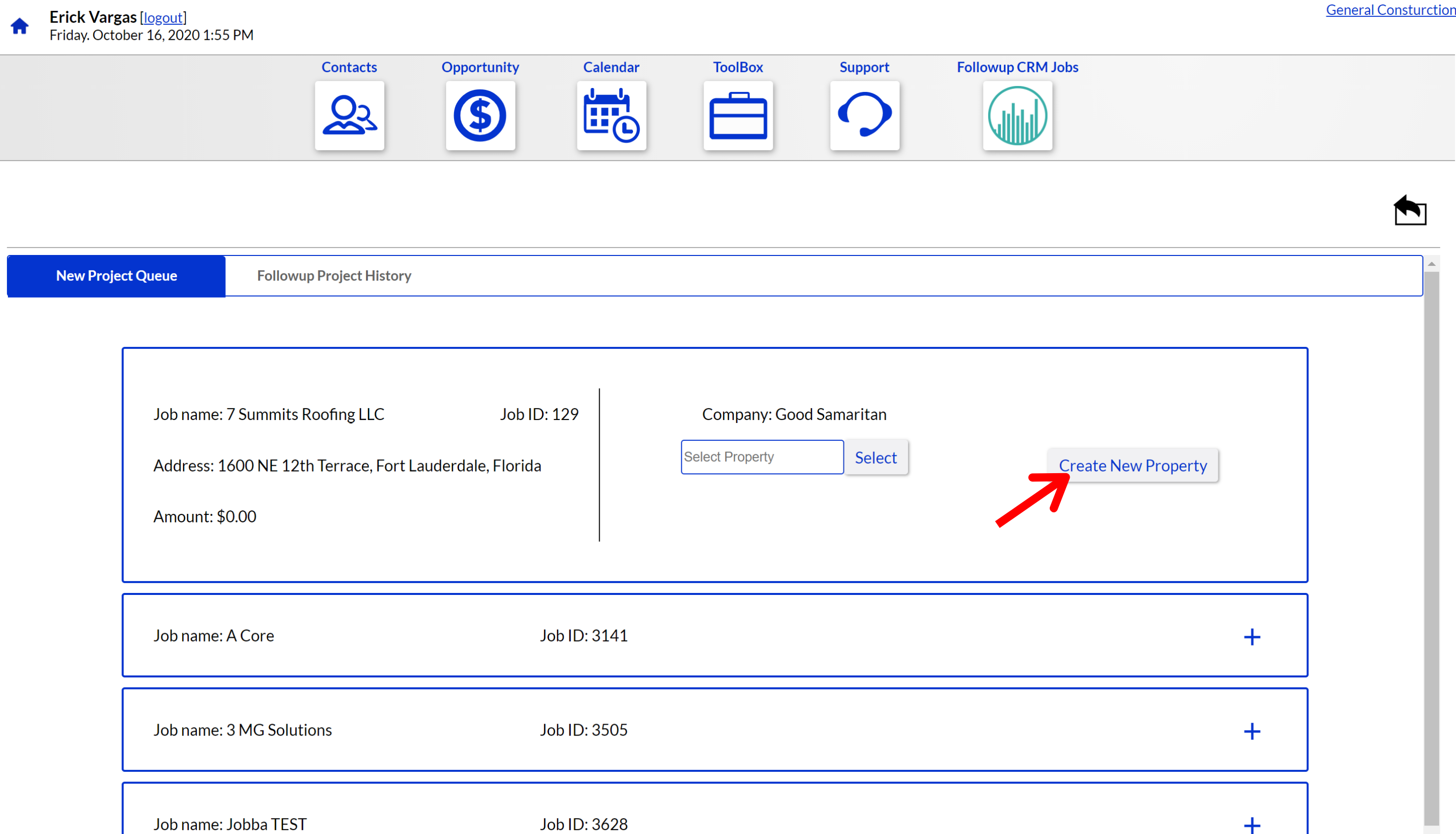Switch to Followup Project History tab

(334, 275)
